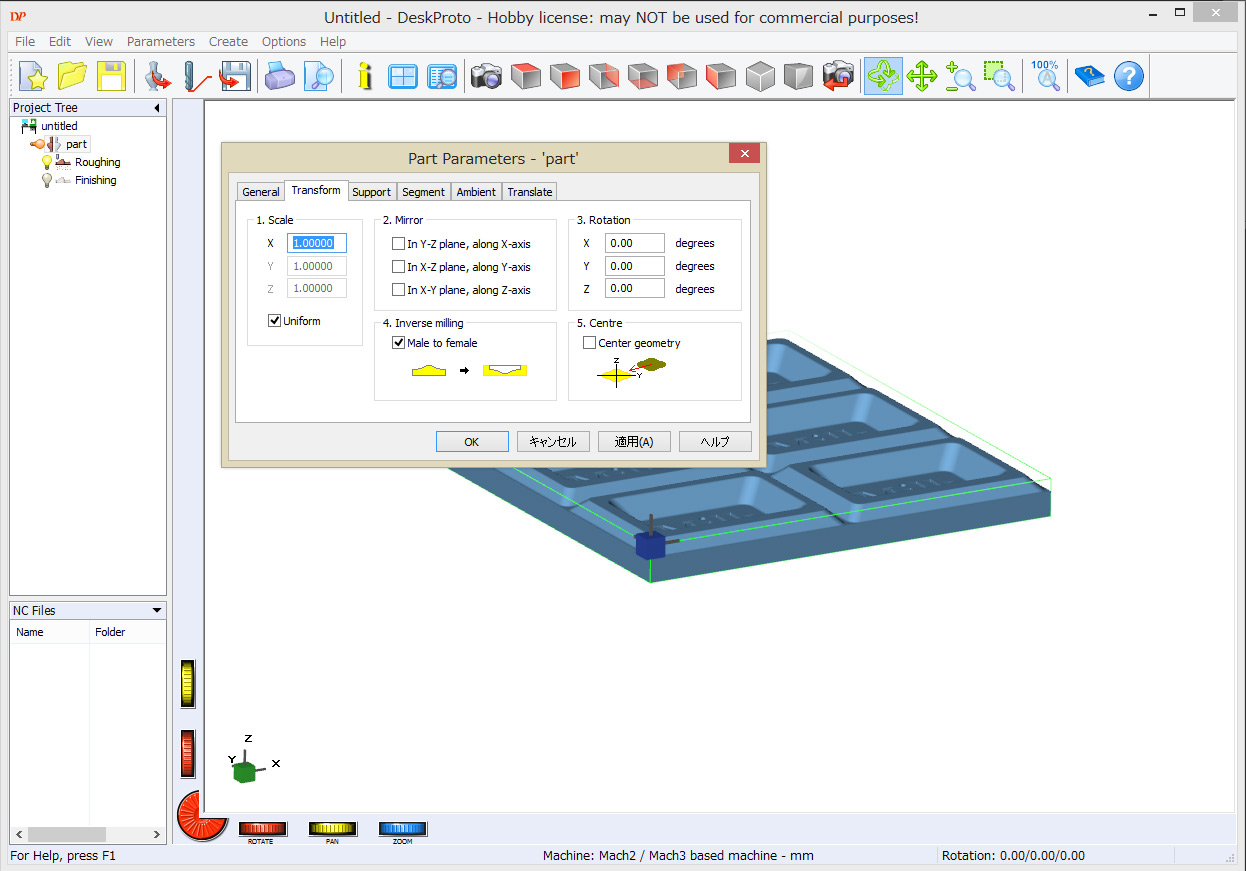The image size is (1246, 871).
Task: Select the Roughing operation in tree
Action: 98,162
